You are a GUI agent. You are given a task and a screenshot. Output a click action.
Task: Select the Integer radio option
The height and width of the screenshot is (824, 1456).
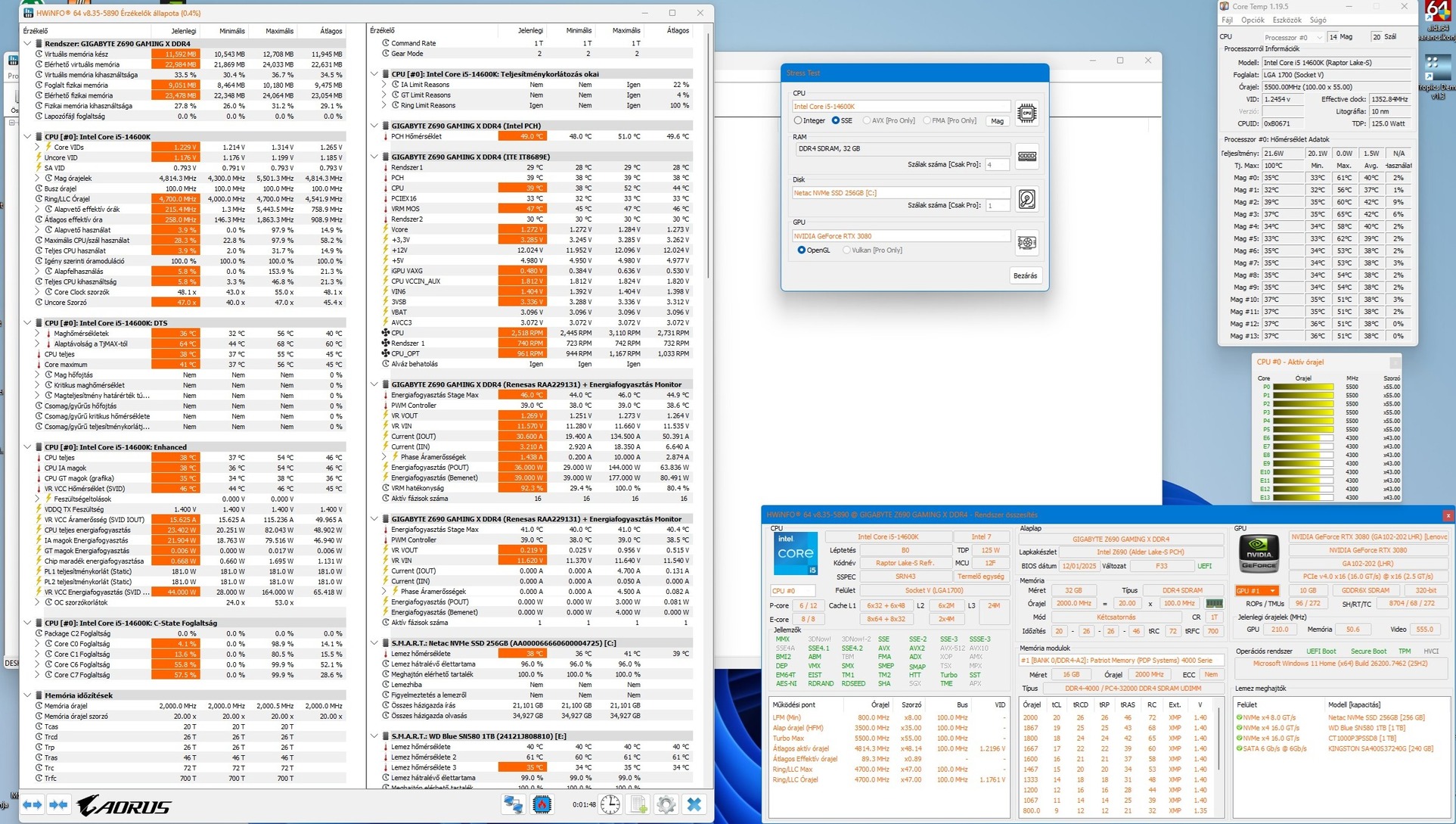click(798, 120)
